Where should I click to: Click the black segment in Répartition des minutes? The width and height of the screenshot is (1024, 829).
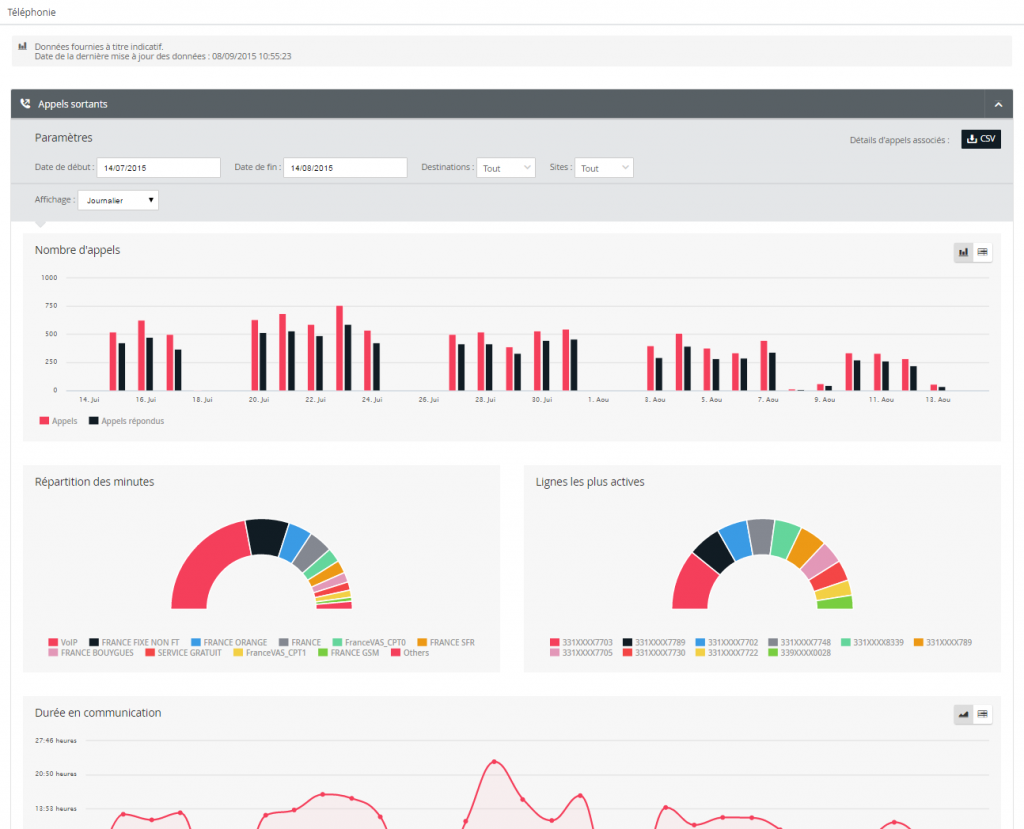click(x=266, y=537)
